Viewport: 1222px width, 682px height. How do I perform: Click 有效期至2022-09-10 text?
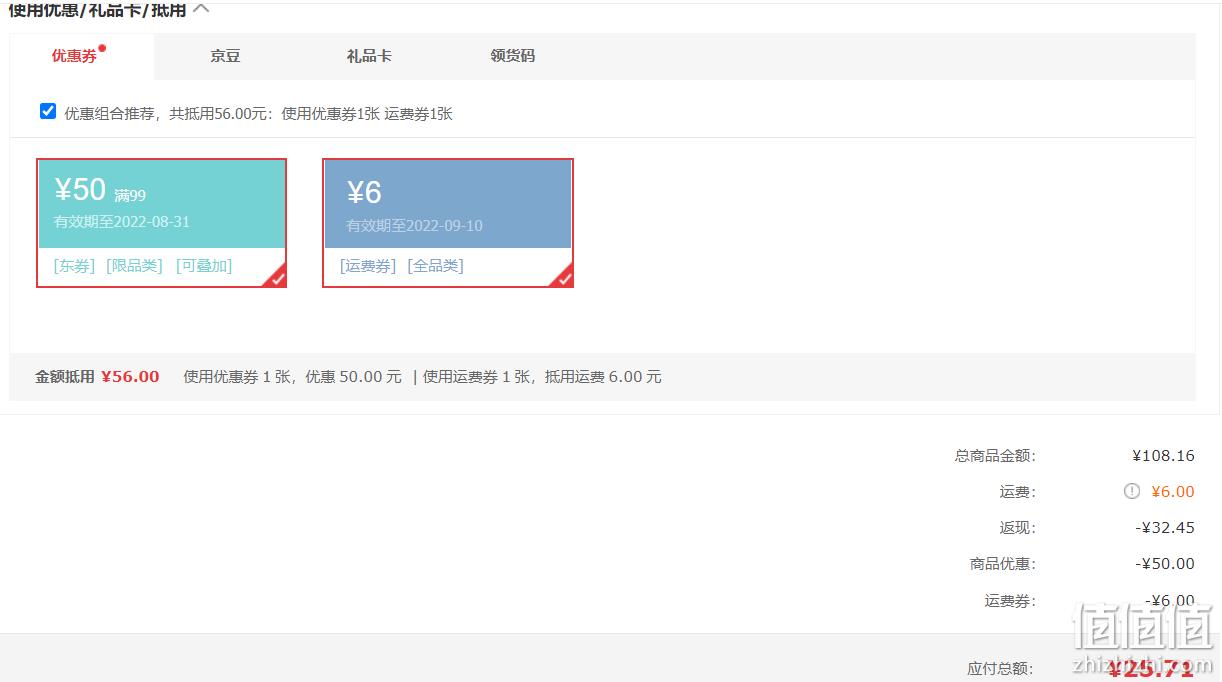pyautogui.click(x=415, y=226)
